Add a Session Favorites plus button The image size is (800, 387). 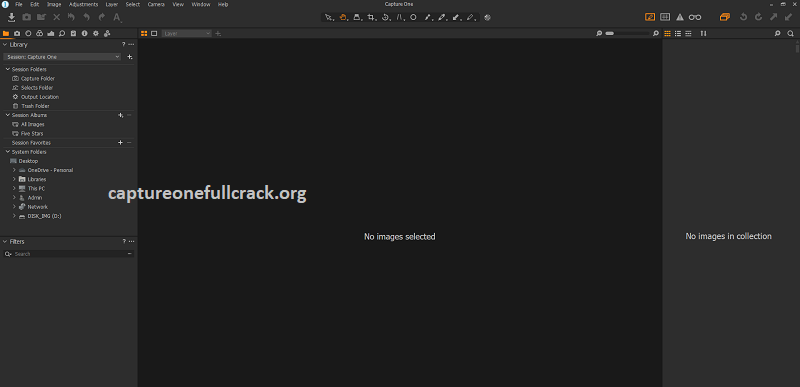pos(120,143)
